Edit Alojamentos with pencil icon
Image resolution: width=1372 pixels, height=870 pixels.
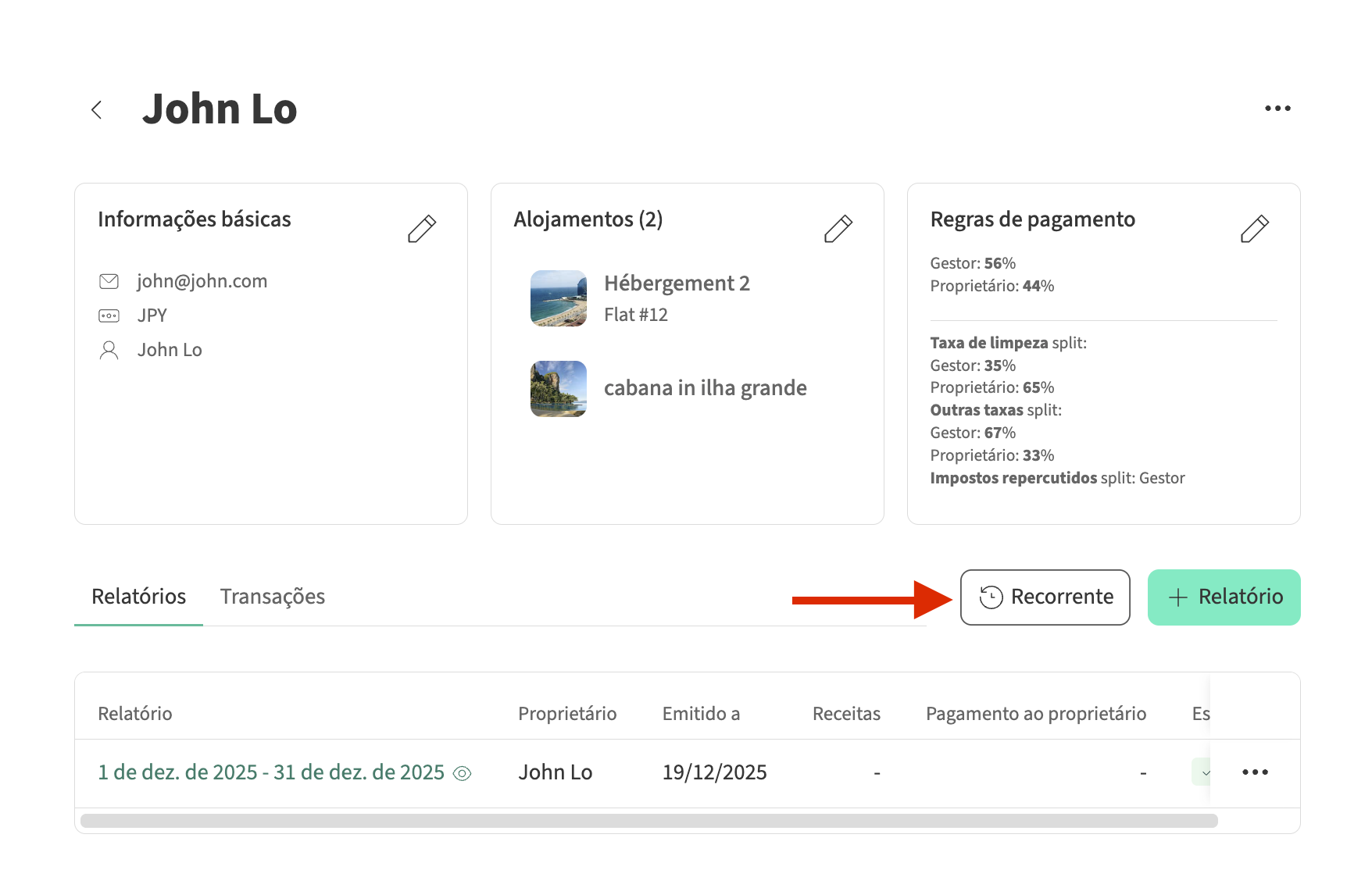pyautogui.click(x=838, y=229)
